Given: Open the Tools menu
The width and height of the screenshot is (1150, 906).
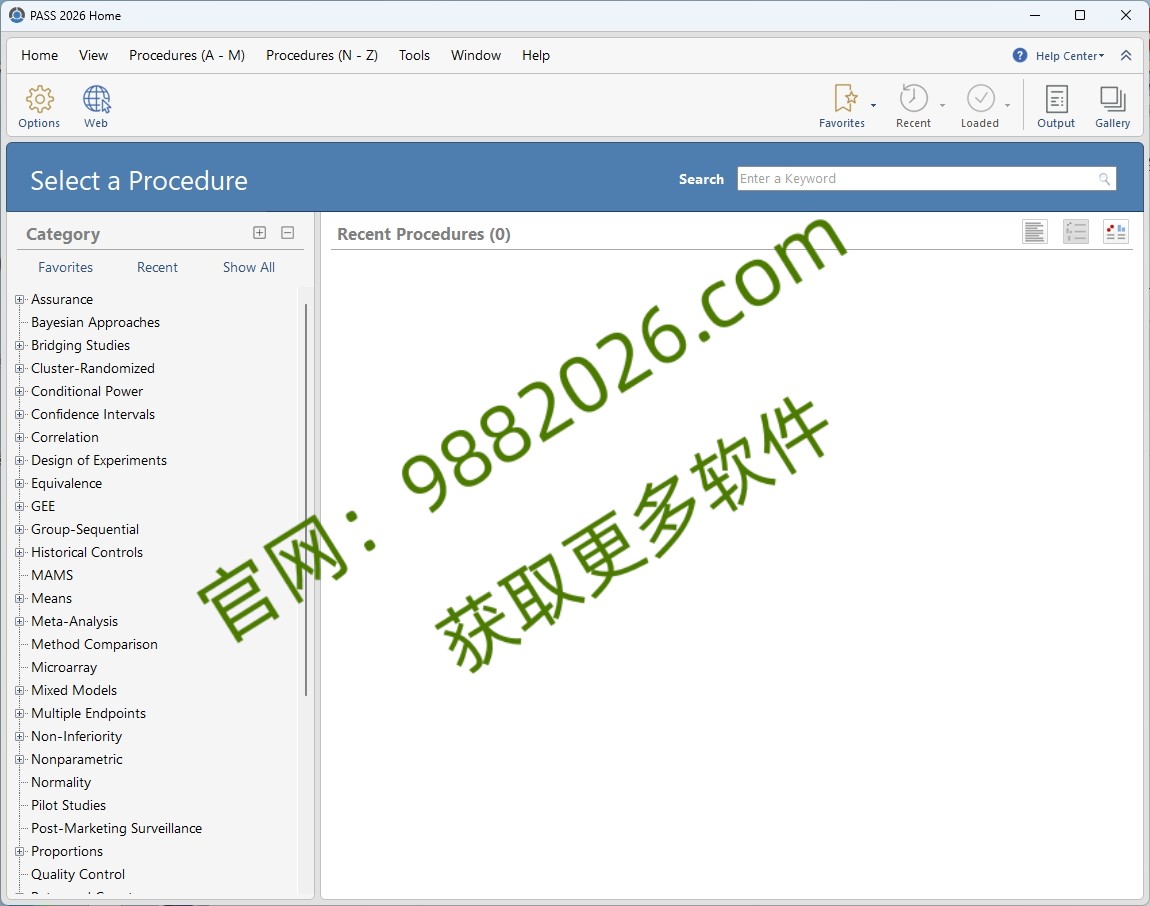Looking at the screenshot, I should tap(414, 55).
